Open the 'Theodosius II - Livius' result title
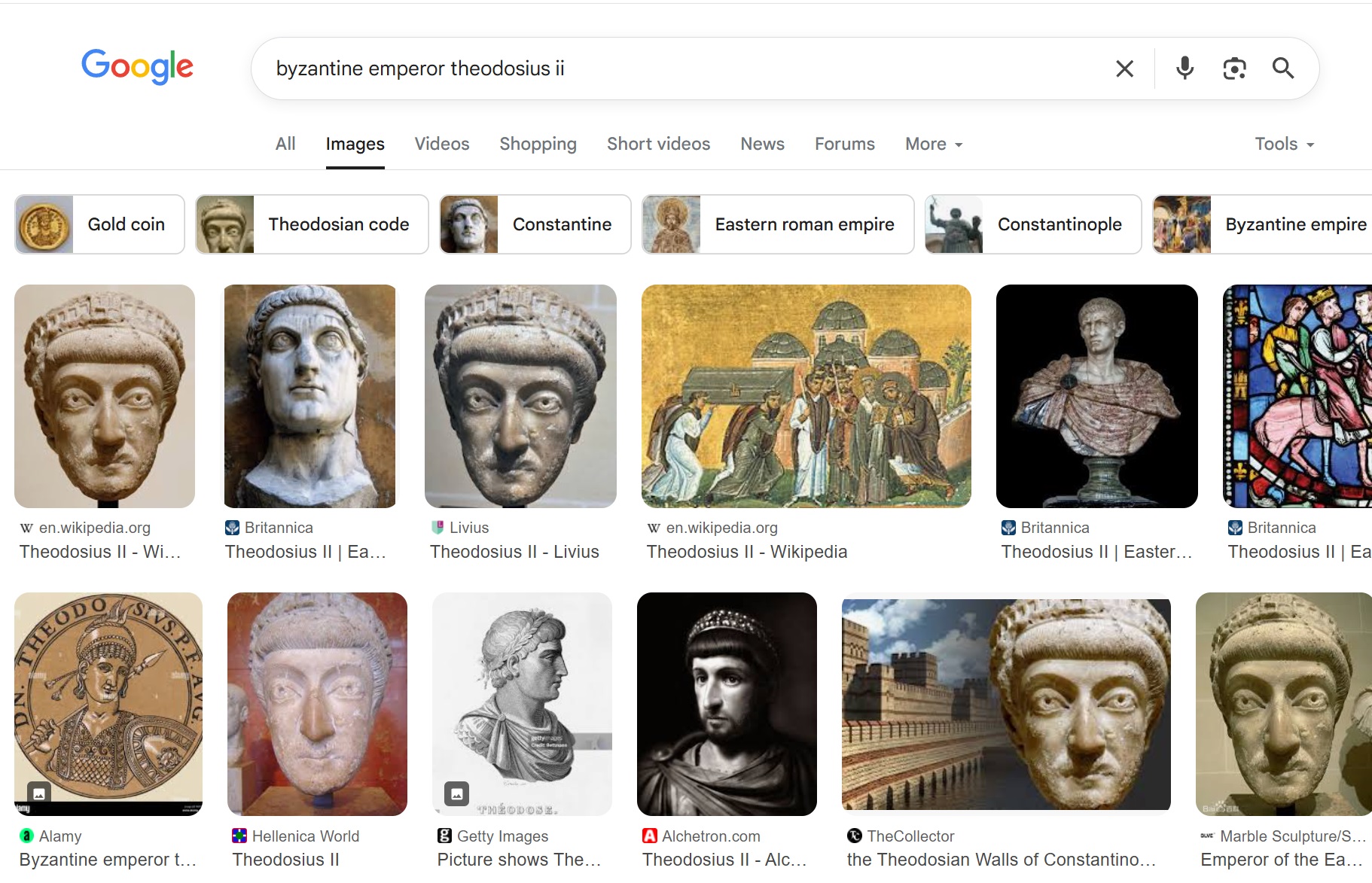The width and height of the screenshot is (1372, 883). click(514, 552)
